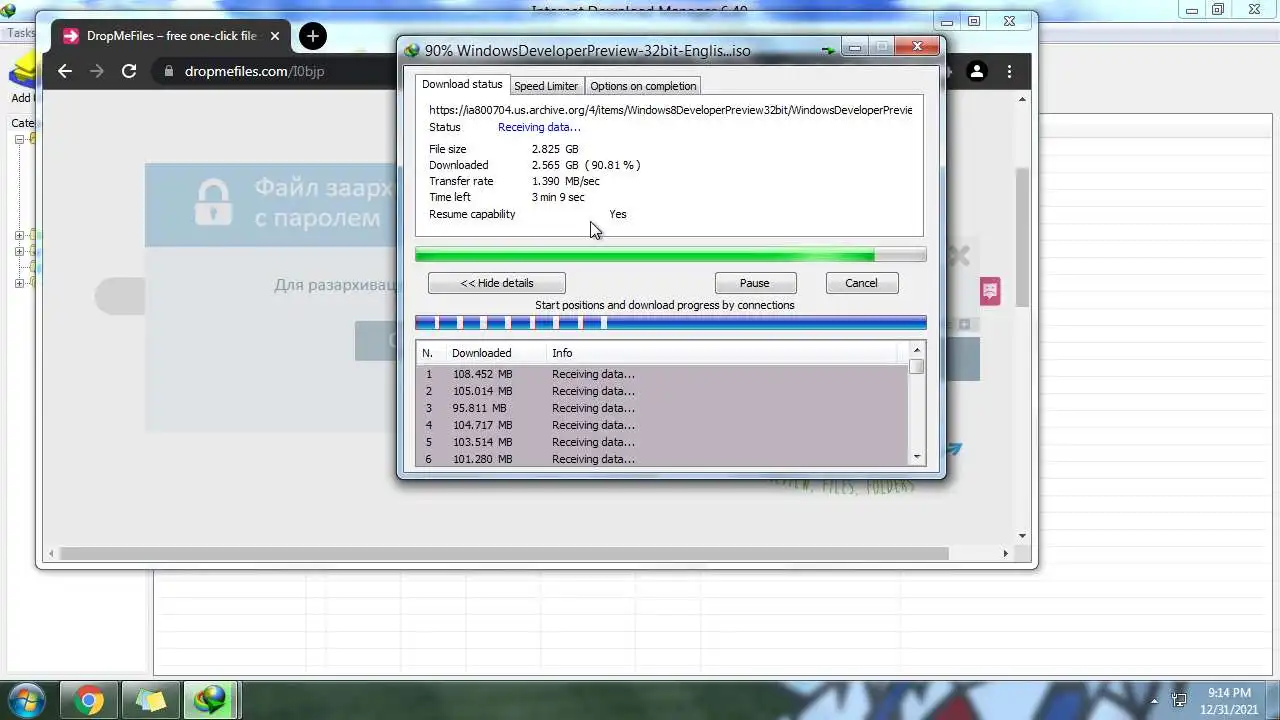Click the Chrome icon in the taskbar
Screen dimensions: 1280x720
click(x=88, y=700)
